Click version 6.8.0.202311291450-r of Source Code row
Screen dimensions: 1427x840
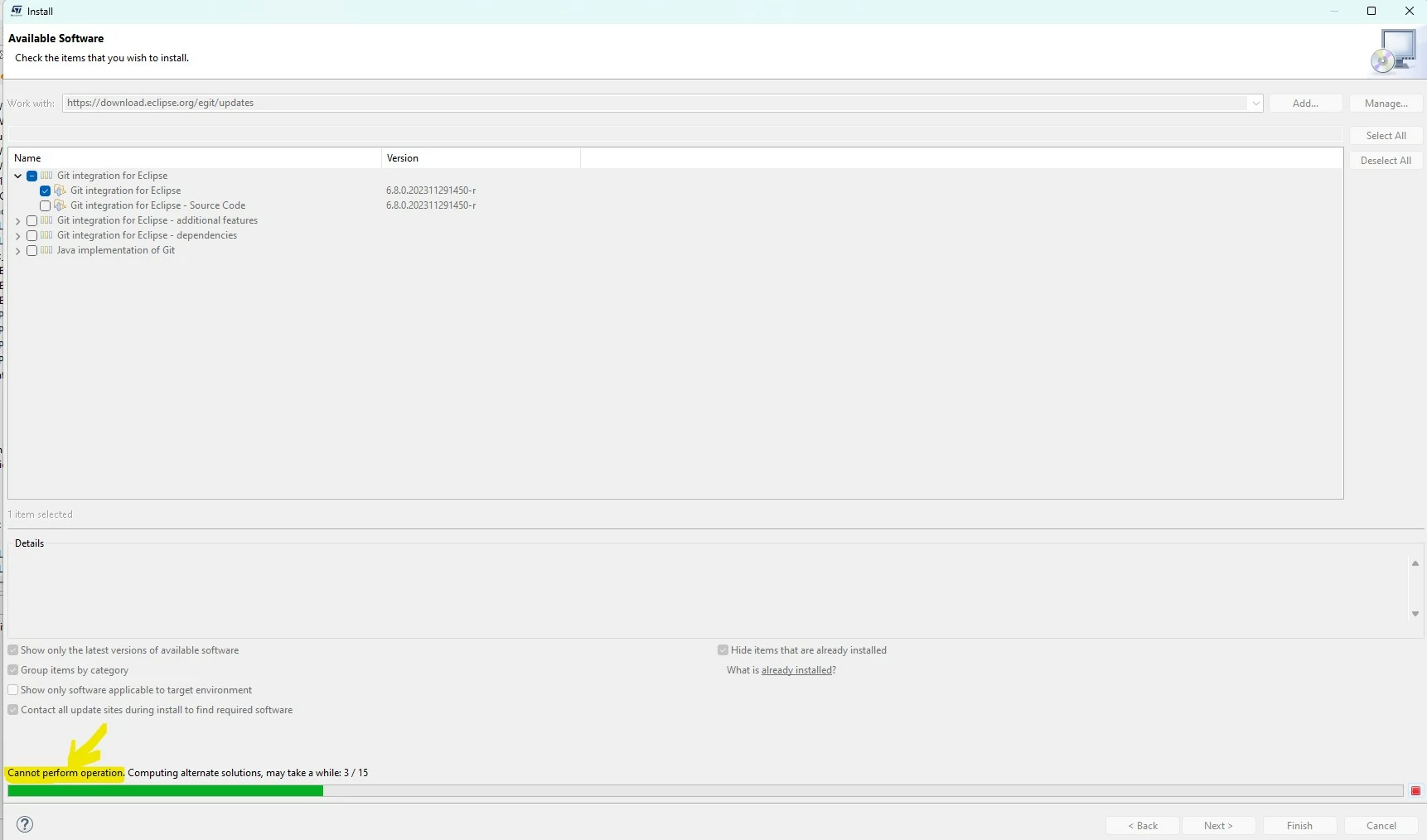point(431,205)
